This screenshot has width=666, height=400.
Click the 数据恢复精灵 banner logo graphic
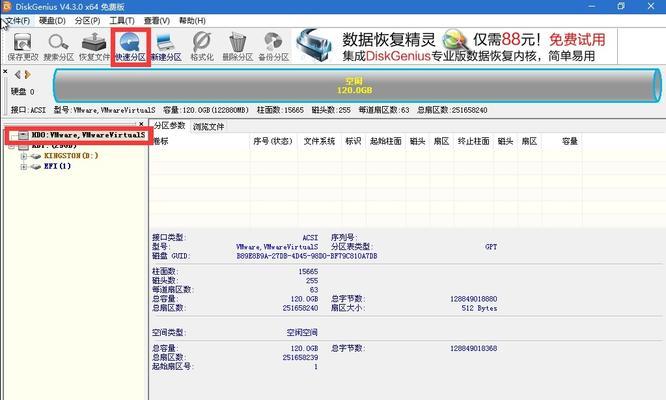click(314, 46)
